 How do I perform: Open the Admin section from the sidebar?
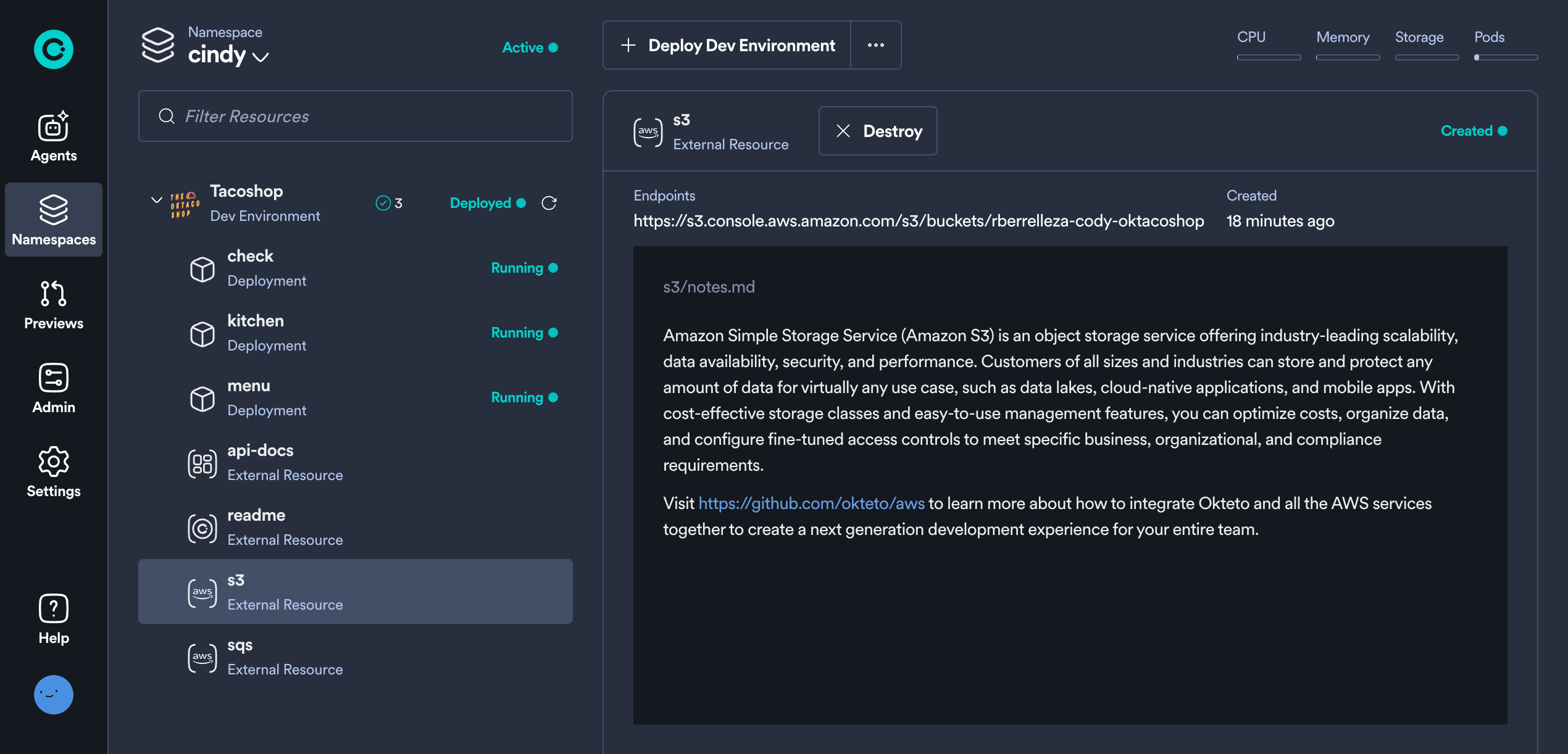pyautogui.click(x=53, y=387)
